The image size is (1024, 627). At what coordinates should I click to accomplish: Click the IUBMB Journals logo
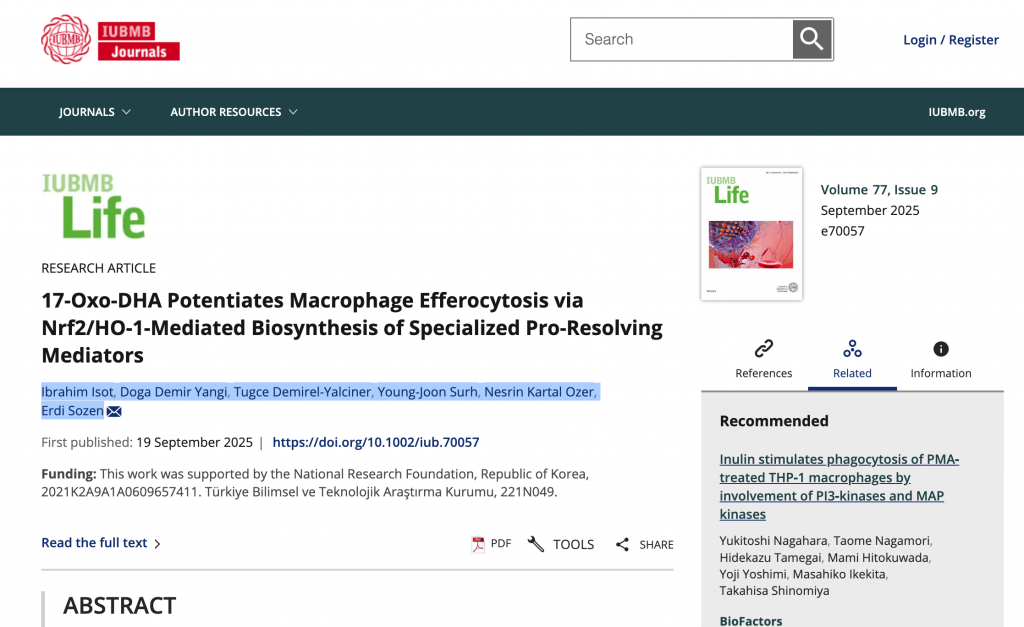pyautogui.click(x=110, y=39)
